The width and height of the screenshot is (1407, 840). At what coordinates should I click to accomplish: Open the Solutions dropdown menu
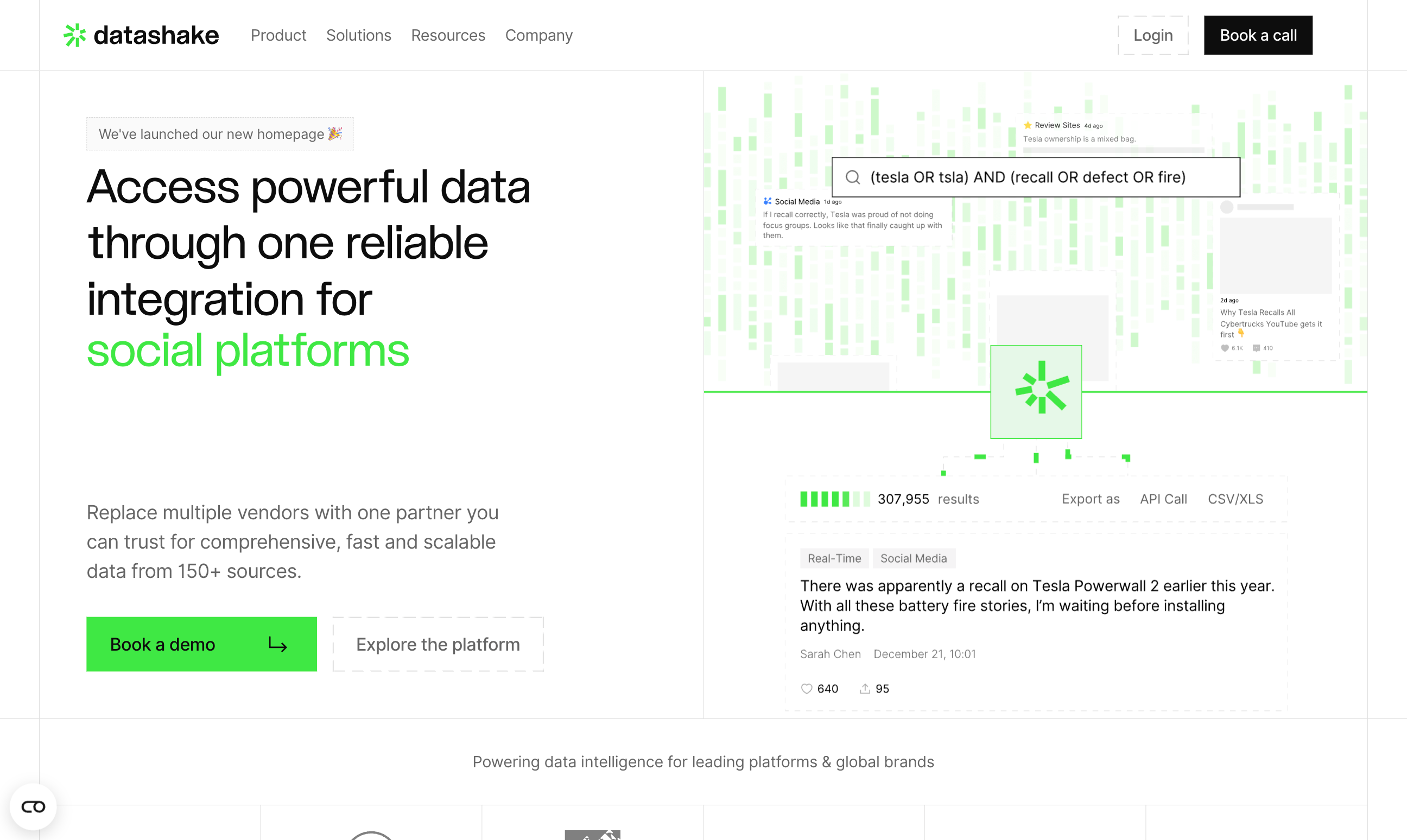358,35
